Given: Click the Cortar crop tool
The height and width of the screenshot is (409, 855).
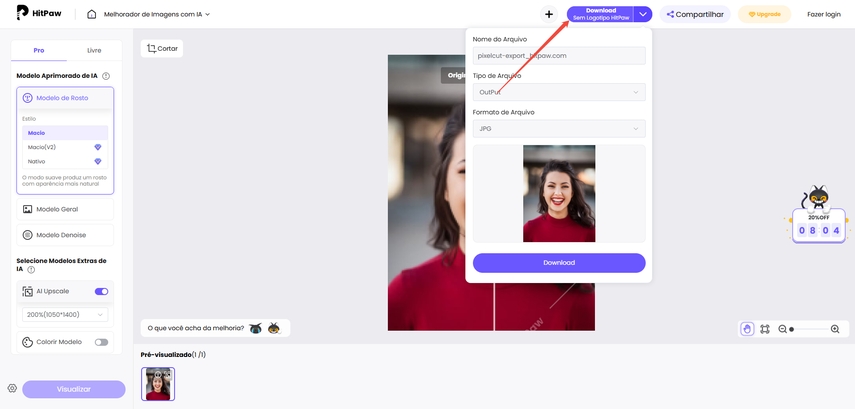Looking at the screenshot, I should coord(162,48).
